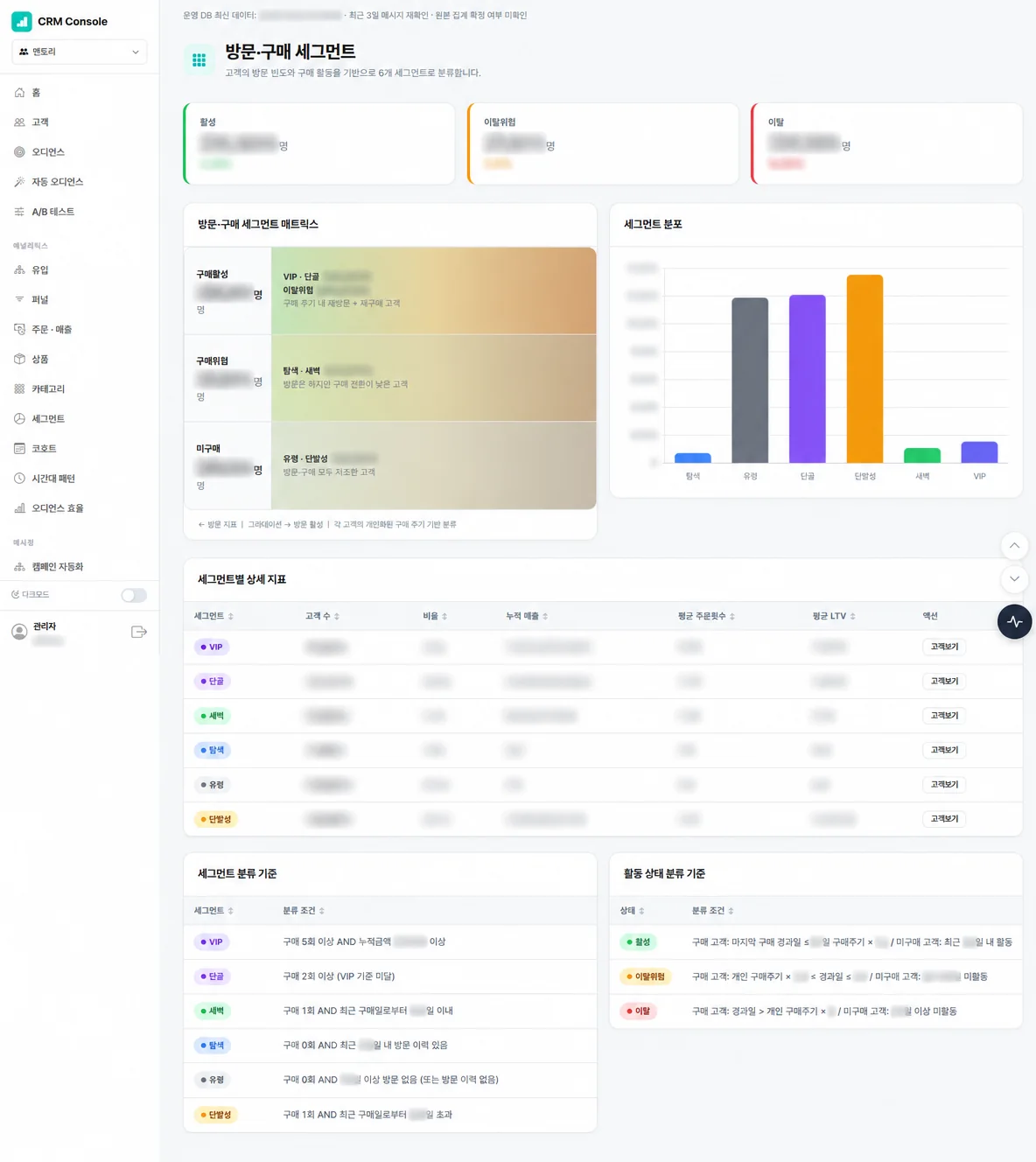Open the 멘토리 workspace dropdown
Image resolution: width=1036 pixels, height=1162 pixels.
[x=80, y=52]
